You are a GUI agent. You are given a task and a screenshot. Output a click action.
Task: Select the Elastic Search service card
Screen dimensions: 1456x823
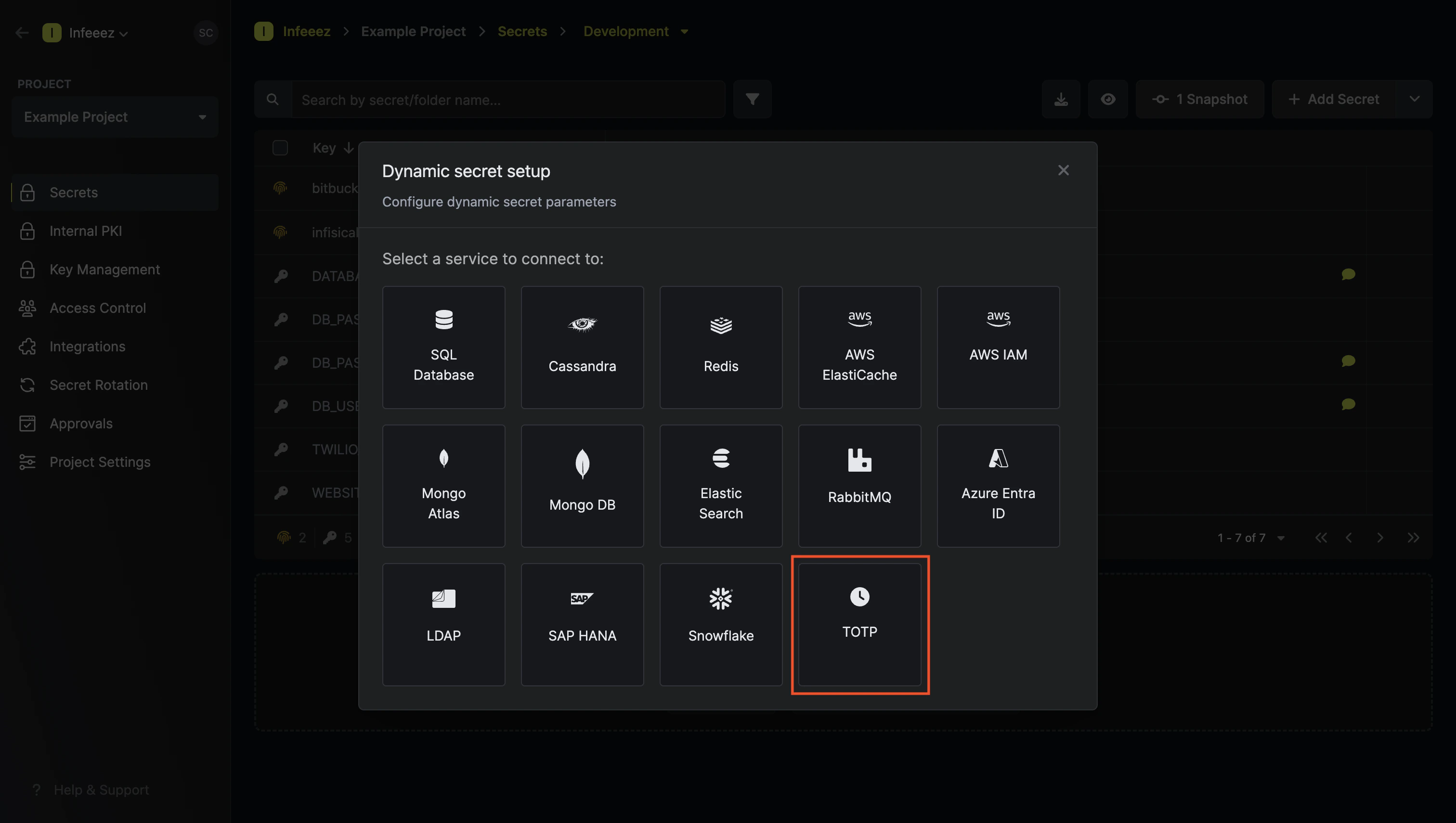[x=721, y=486]
